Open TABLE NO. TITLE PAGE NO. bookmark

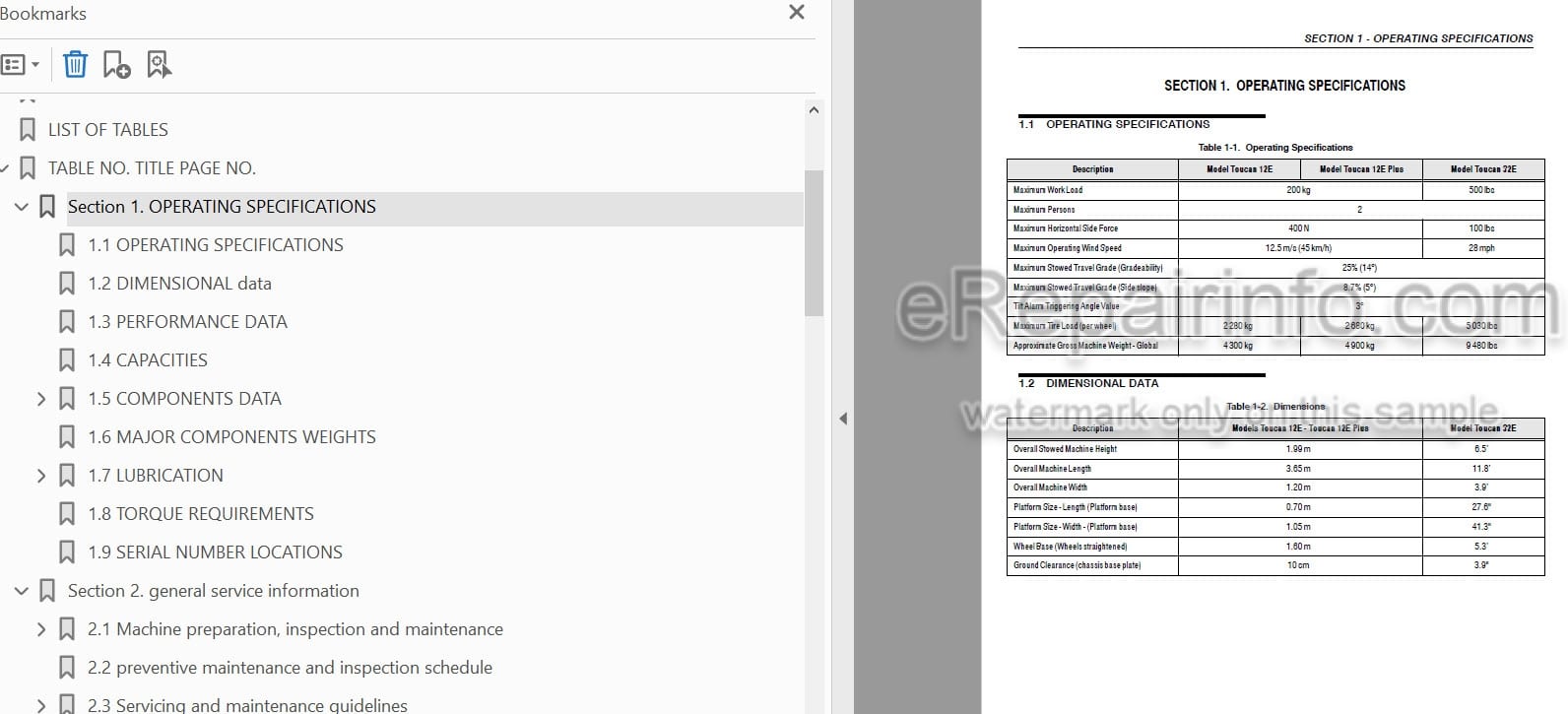point(152,168)
